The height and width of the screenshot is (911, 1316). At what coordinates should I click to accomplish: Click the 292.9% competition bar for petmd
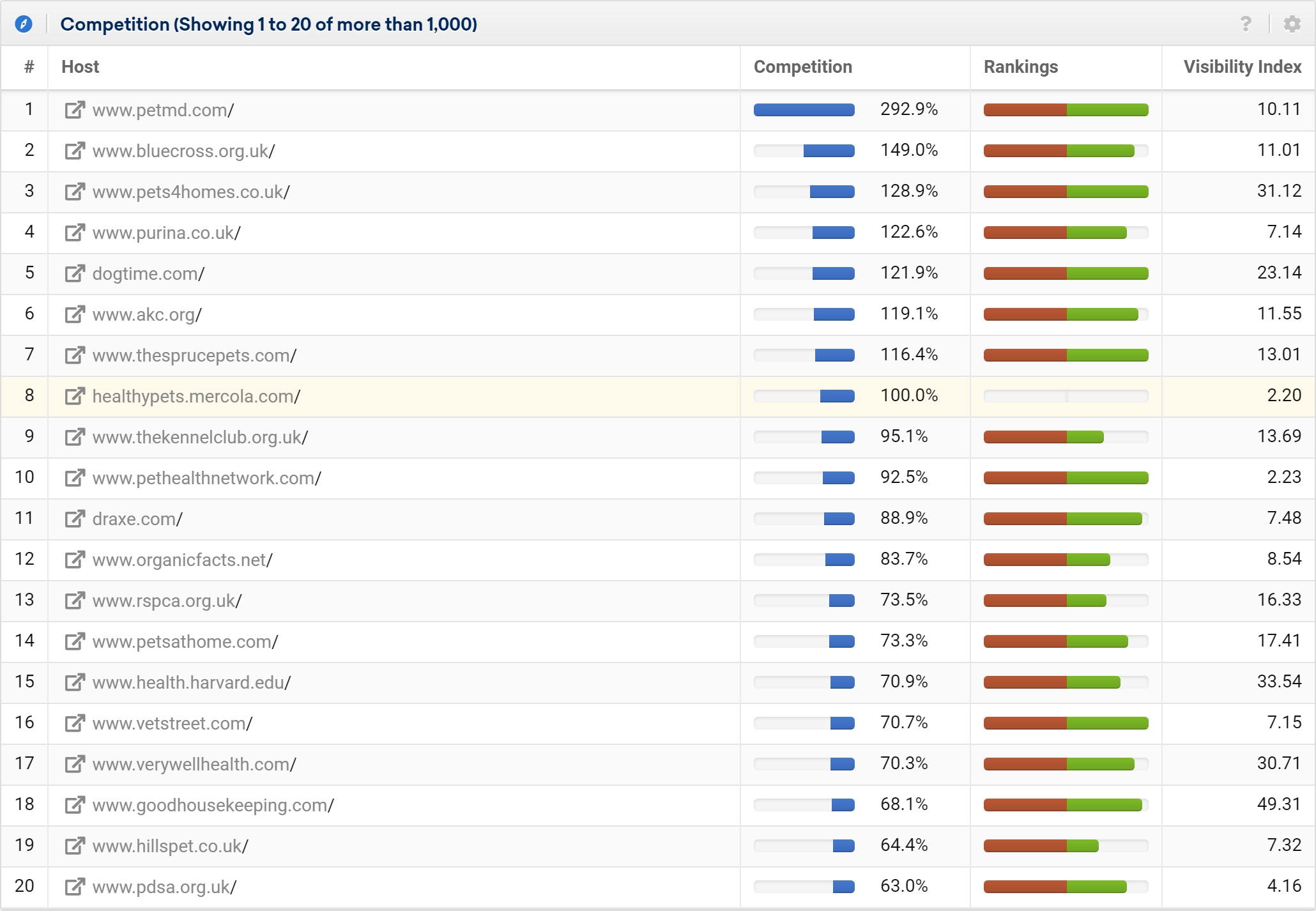coord(804,110)
